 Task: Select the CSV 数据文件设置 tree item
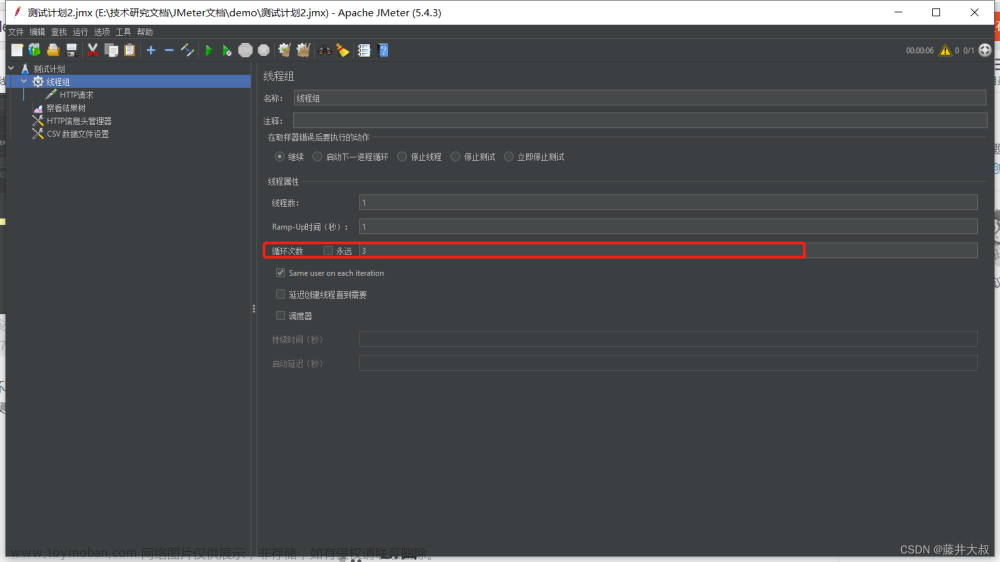tap(78, 134)
